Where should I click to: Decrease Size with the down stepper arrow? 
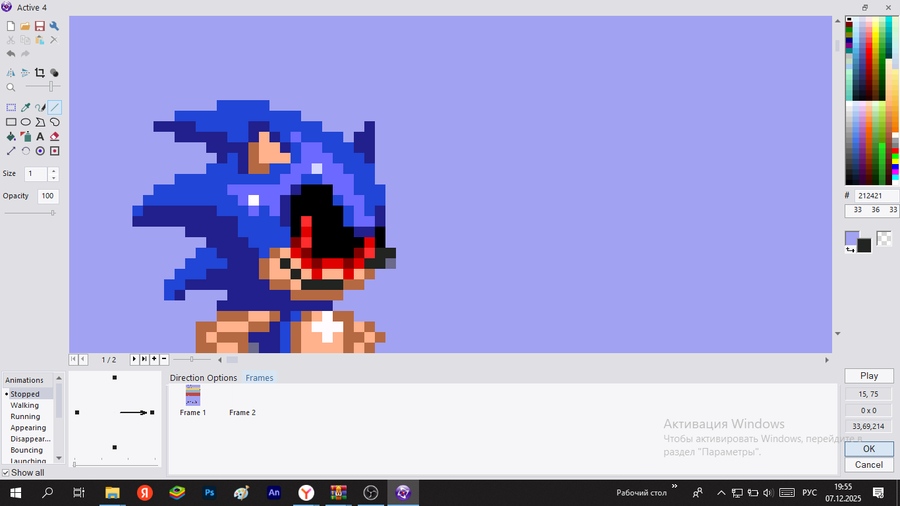pos(53,177)
